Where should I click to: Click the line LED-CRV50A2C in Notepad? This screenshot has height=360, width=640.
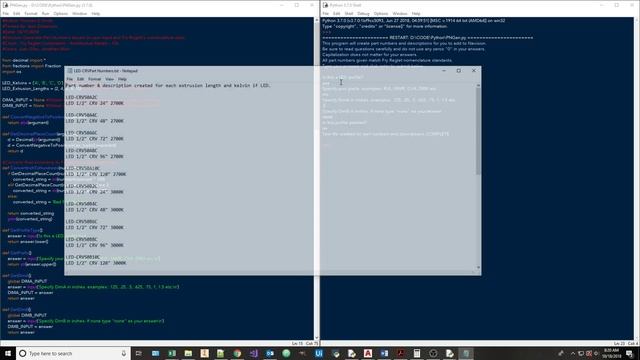click(x=82, y=98)
